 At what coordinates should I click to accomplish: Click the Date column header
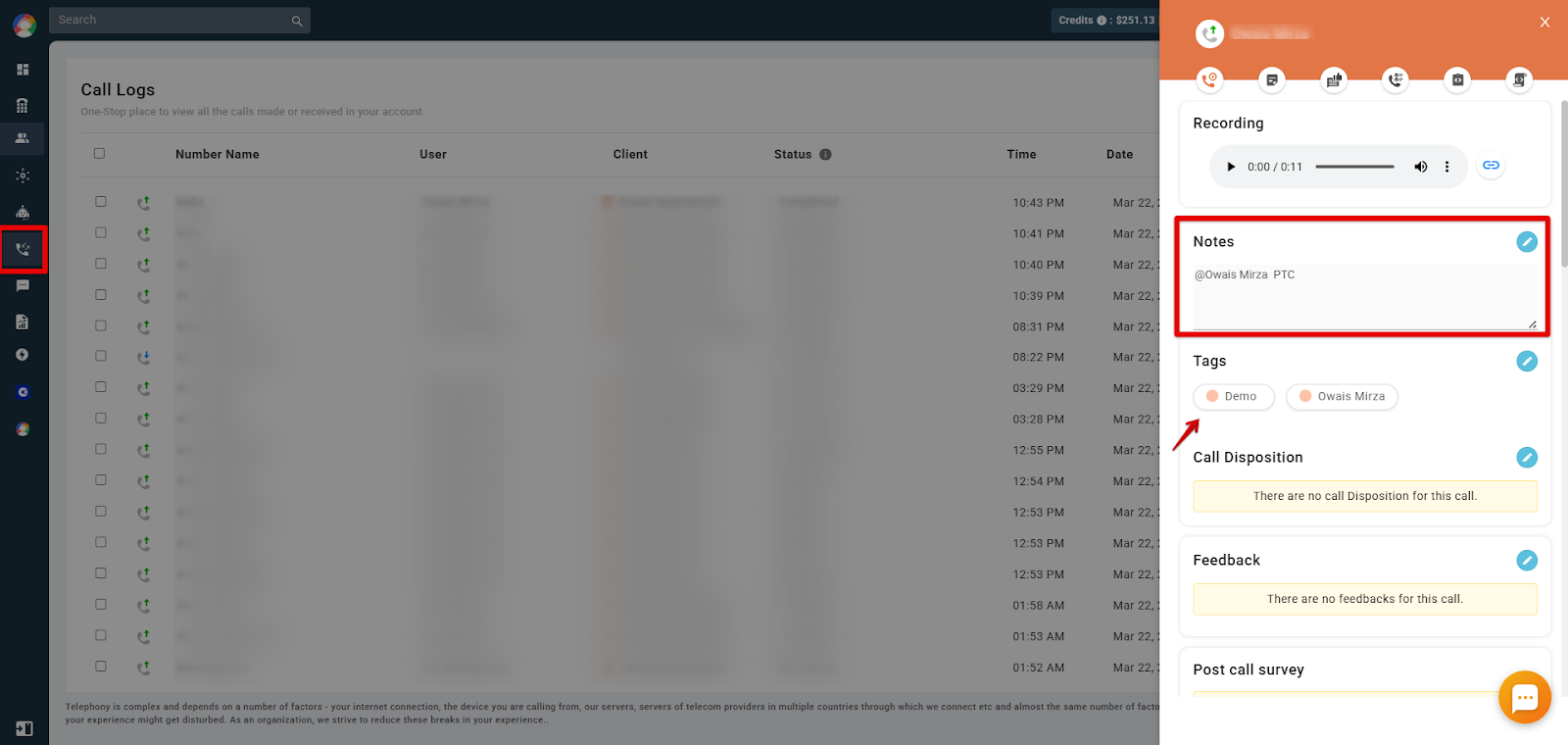(x=1119, y=155)
